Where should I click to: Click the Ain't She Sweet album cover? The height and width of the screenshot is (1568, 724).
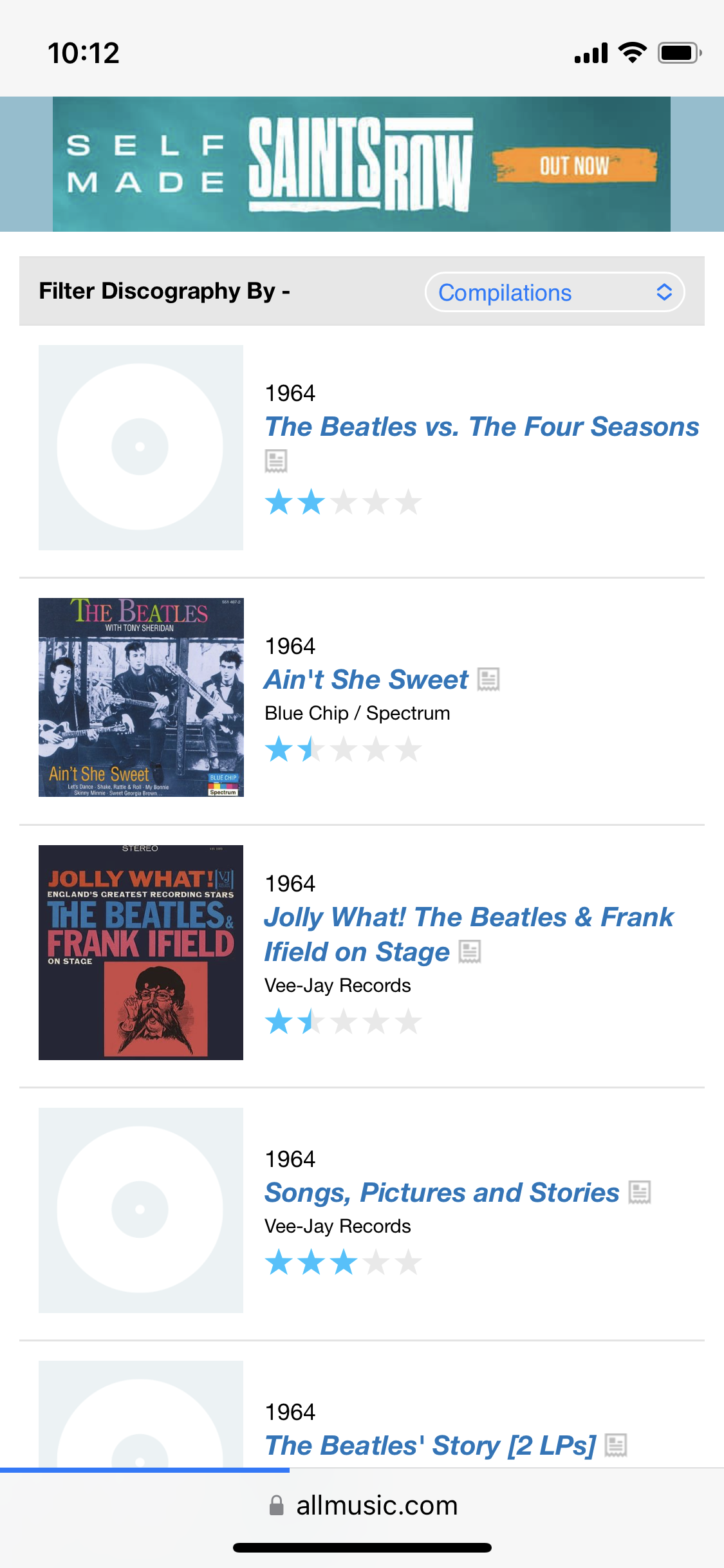point(141,697)
